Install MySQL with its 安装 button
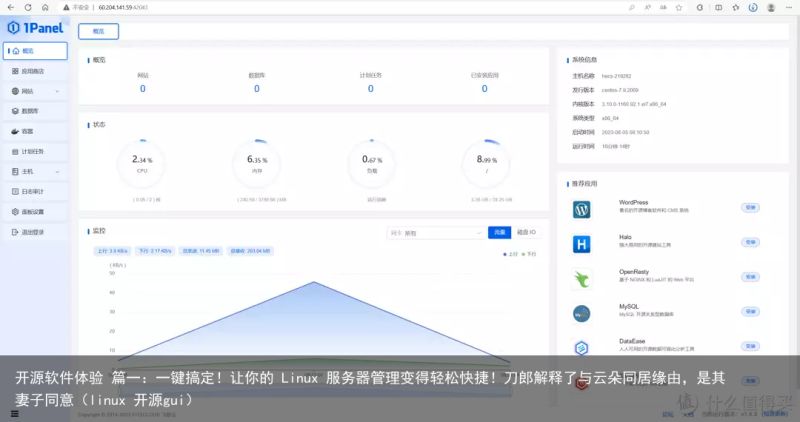 tap(751, 312)
